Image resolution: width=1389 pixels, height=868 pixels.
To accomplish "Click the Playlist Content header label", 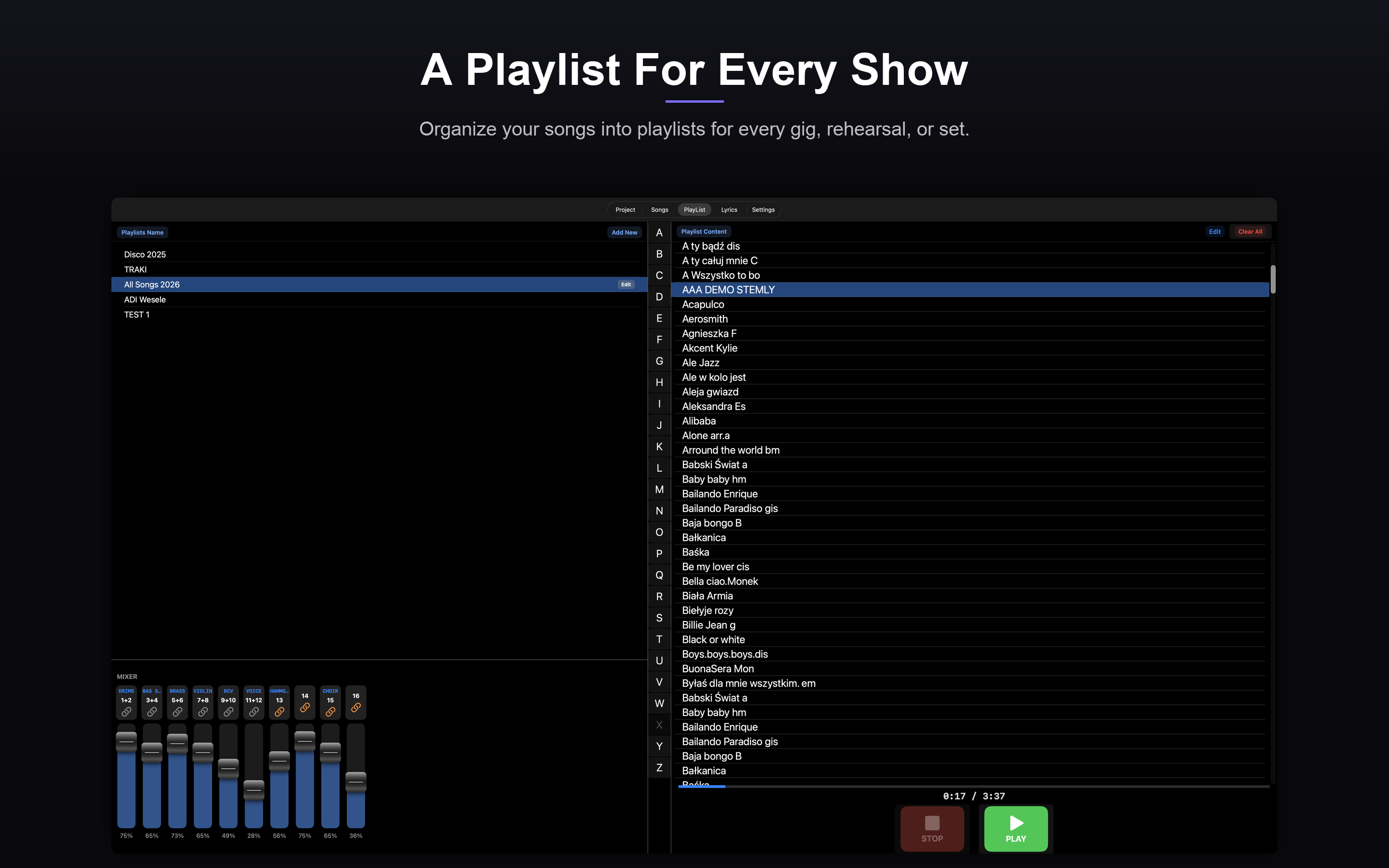I will click(704, 232).
